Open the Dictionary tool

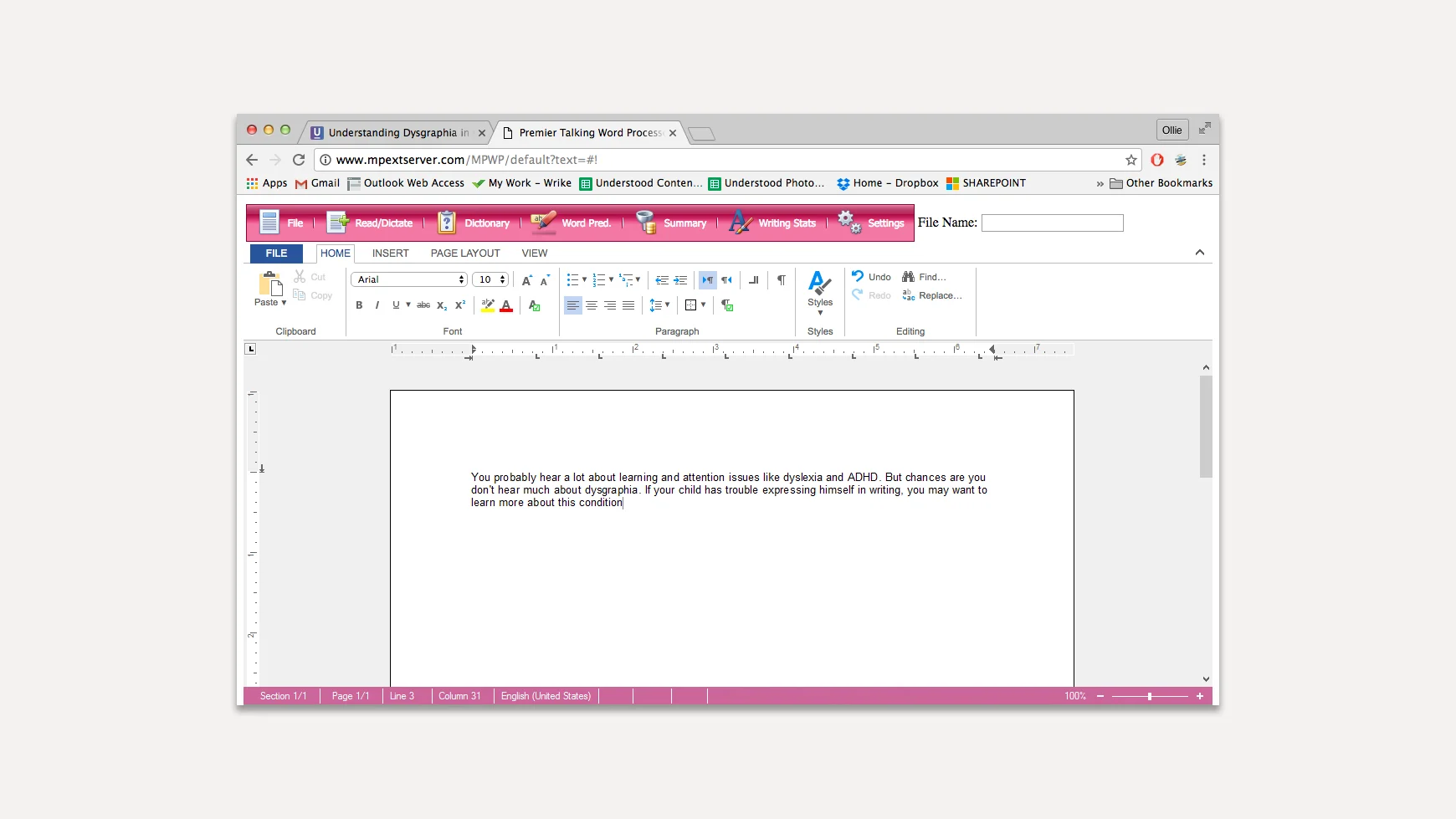(x=474, y=223)
